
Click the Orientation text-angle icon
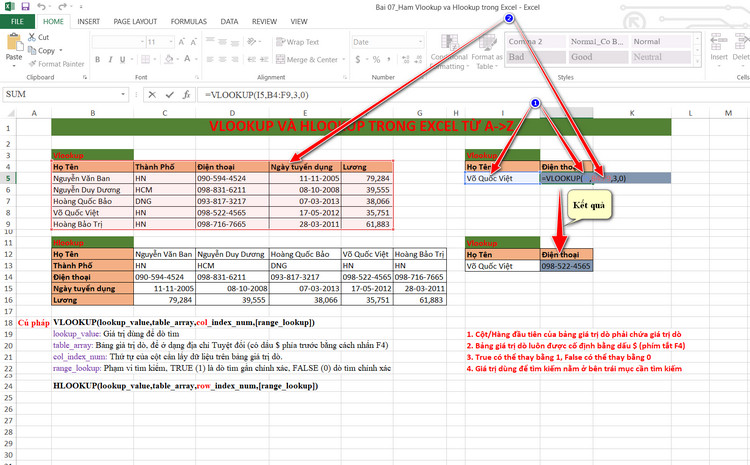[252, 42]
